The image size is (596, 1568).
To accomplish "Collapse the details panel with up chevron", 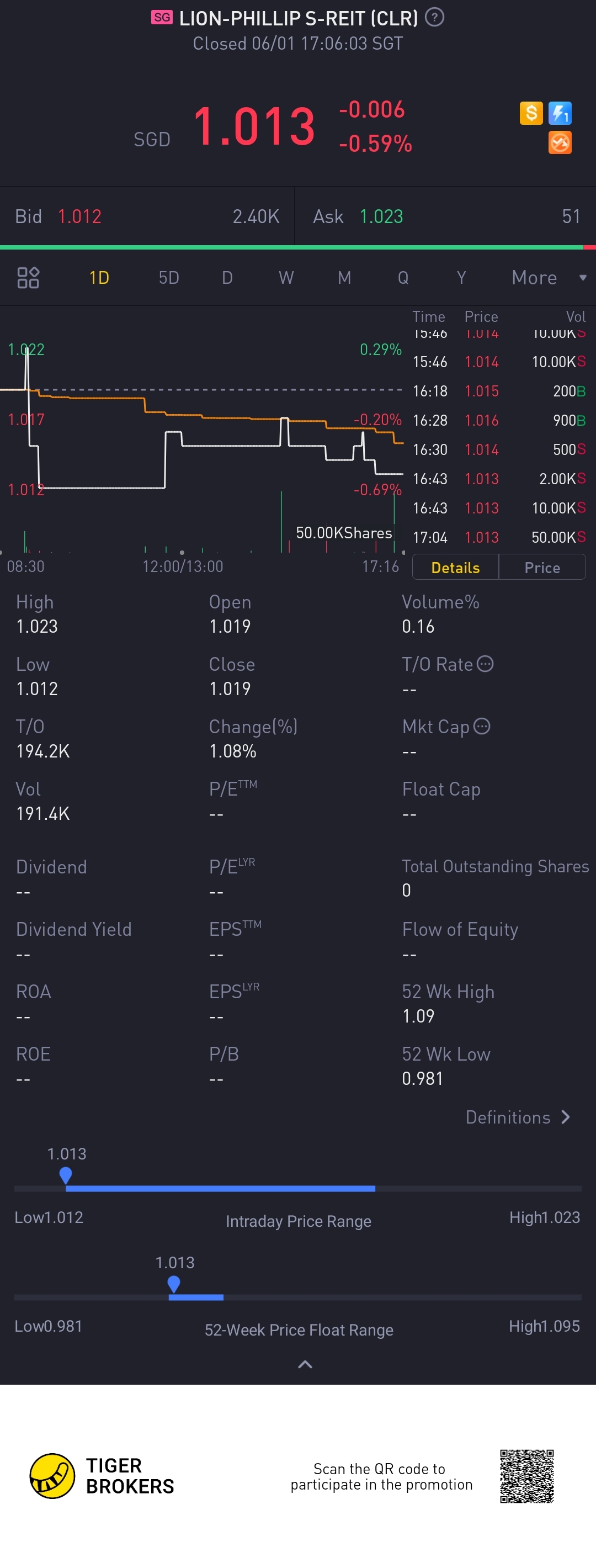I will coord(305,1364).
